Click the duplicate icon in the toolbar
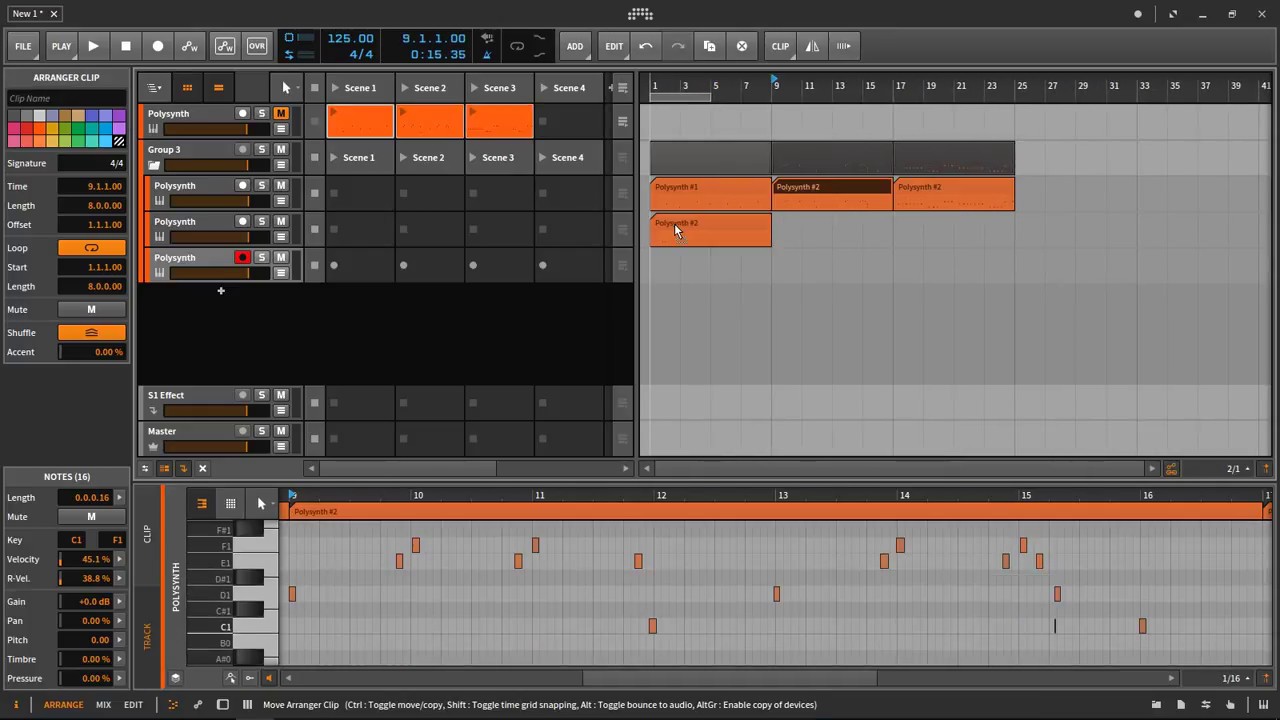This screenshot has height=720, width=1280. [709, 46]
